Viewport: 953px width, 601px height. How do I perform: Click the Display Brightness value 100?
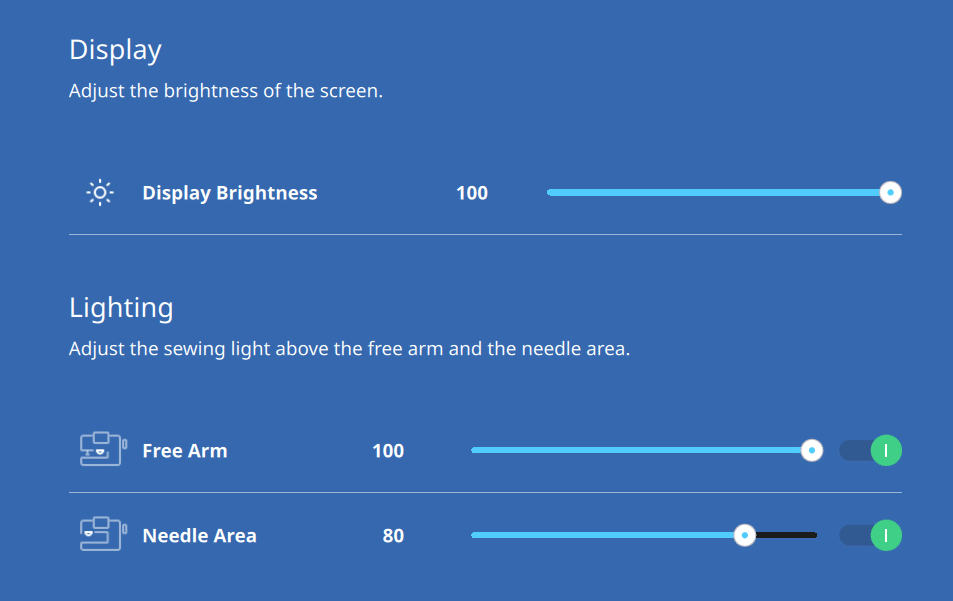pos(472,193)
